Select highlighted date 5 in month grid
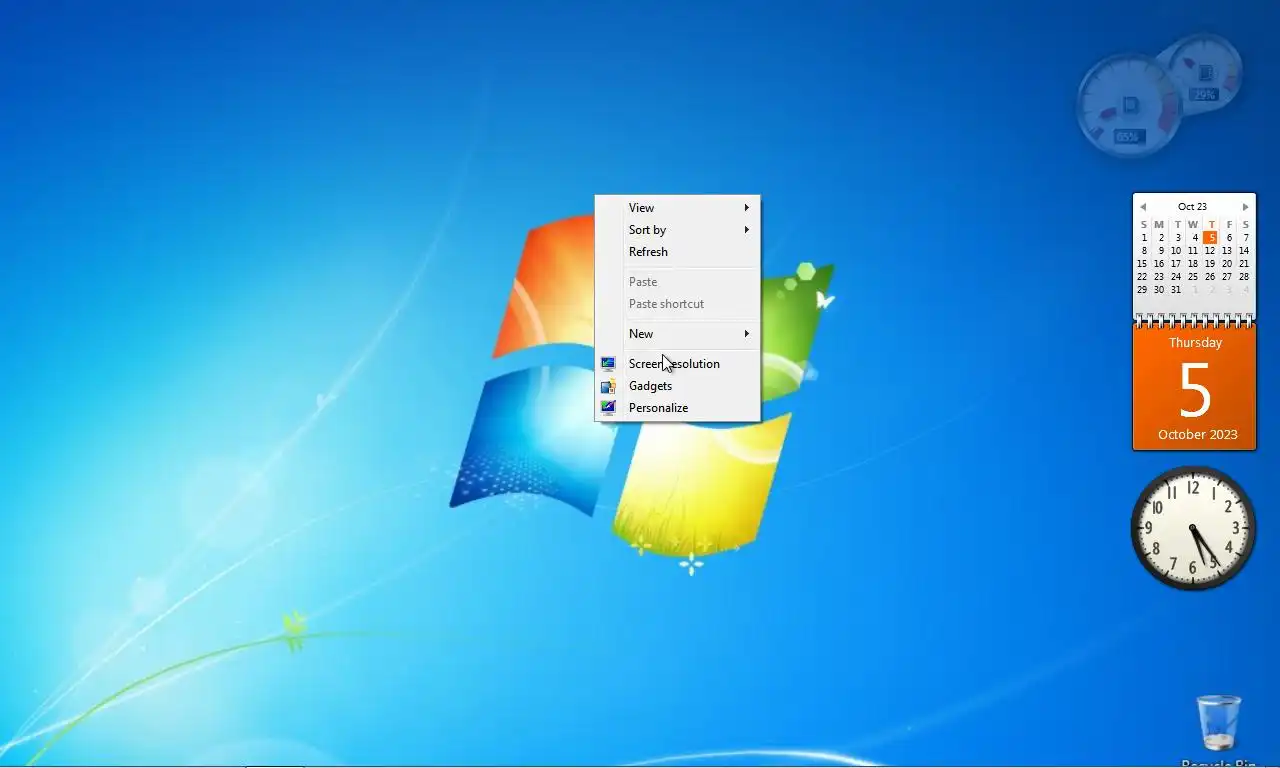Screen dimensions: 1280x768 pyautogui.click(x=1210, y=238)
